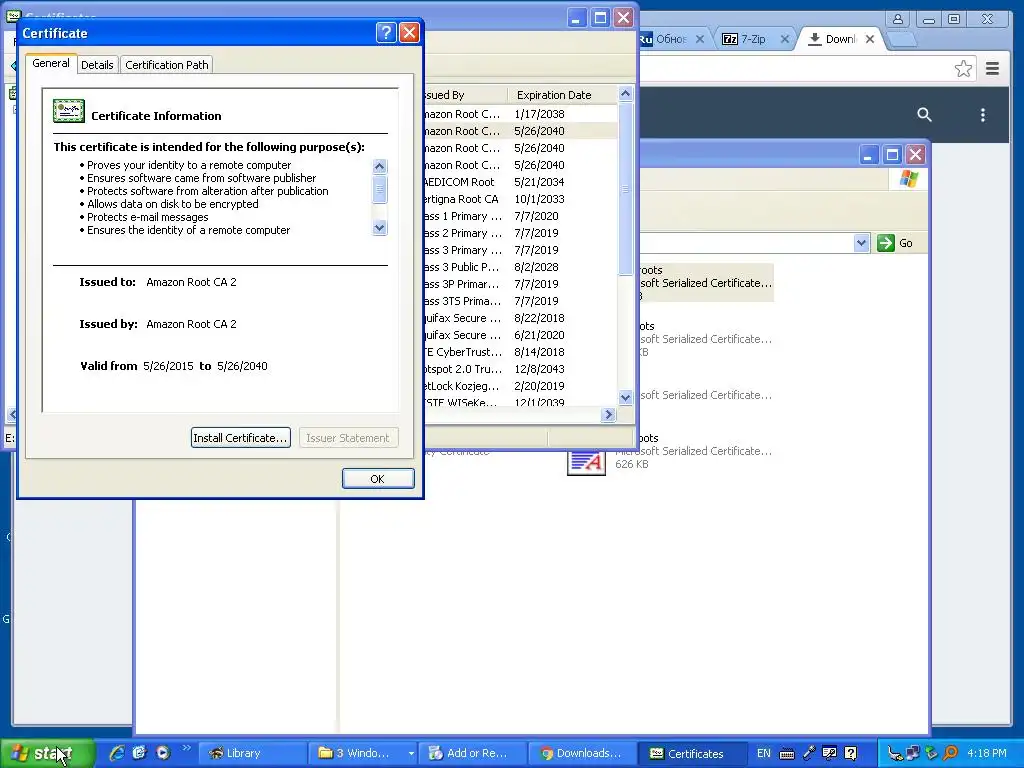Click the up arrow of the certificate purposes list

click(379, 167)
